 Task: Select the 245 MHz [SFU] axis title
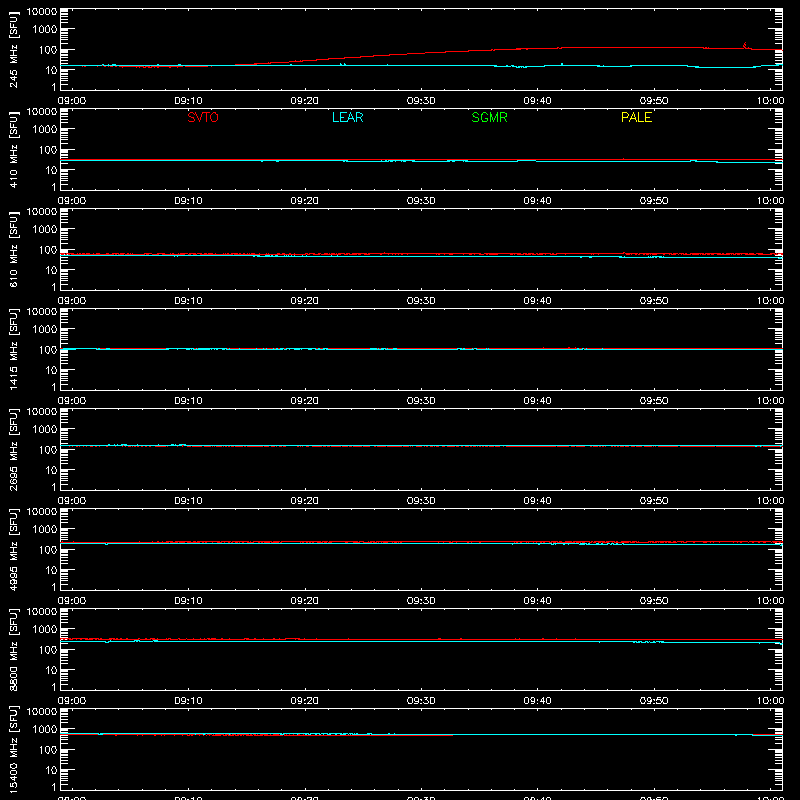13,49
